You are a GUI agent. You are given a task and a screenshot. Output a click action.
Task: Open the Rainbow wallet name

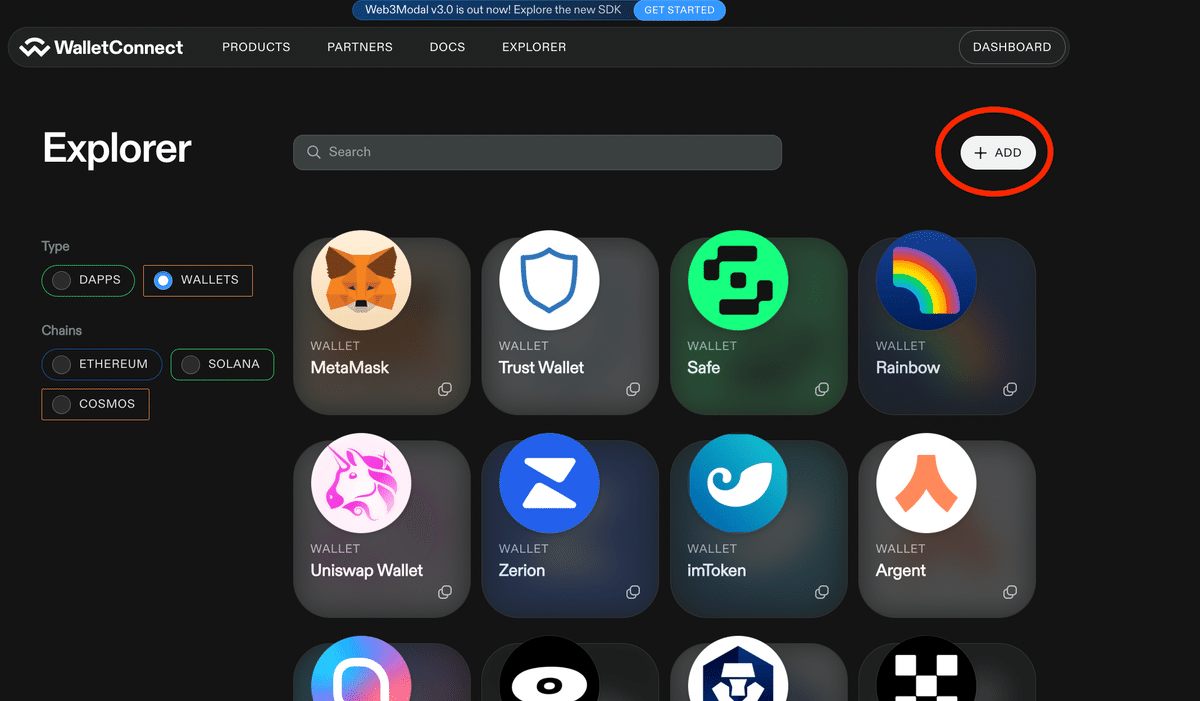click(908, 367)
